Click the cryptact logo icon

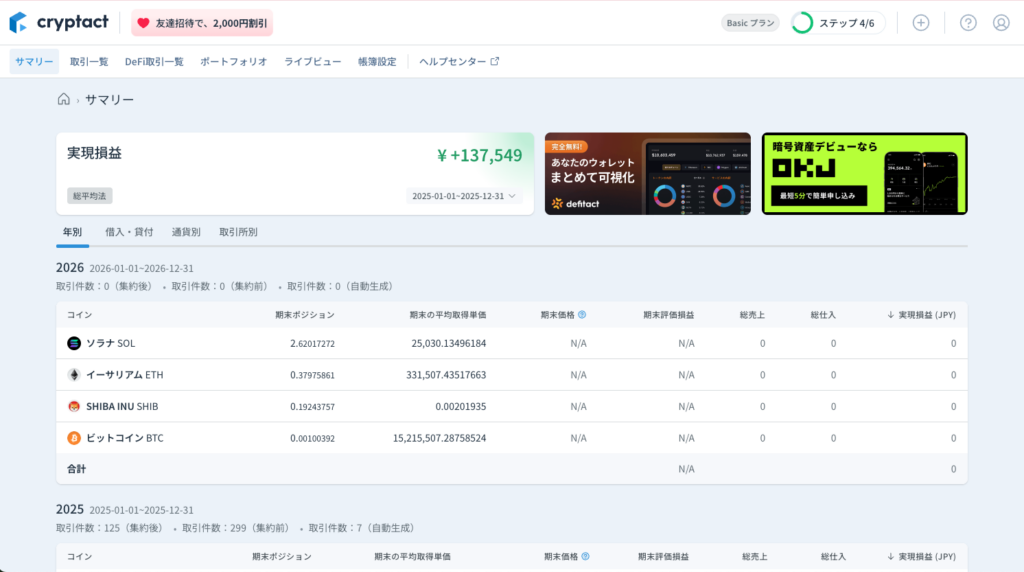coord(19,22)
